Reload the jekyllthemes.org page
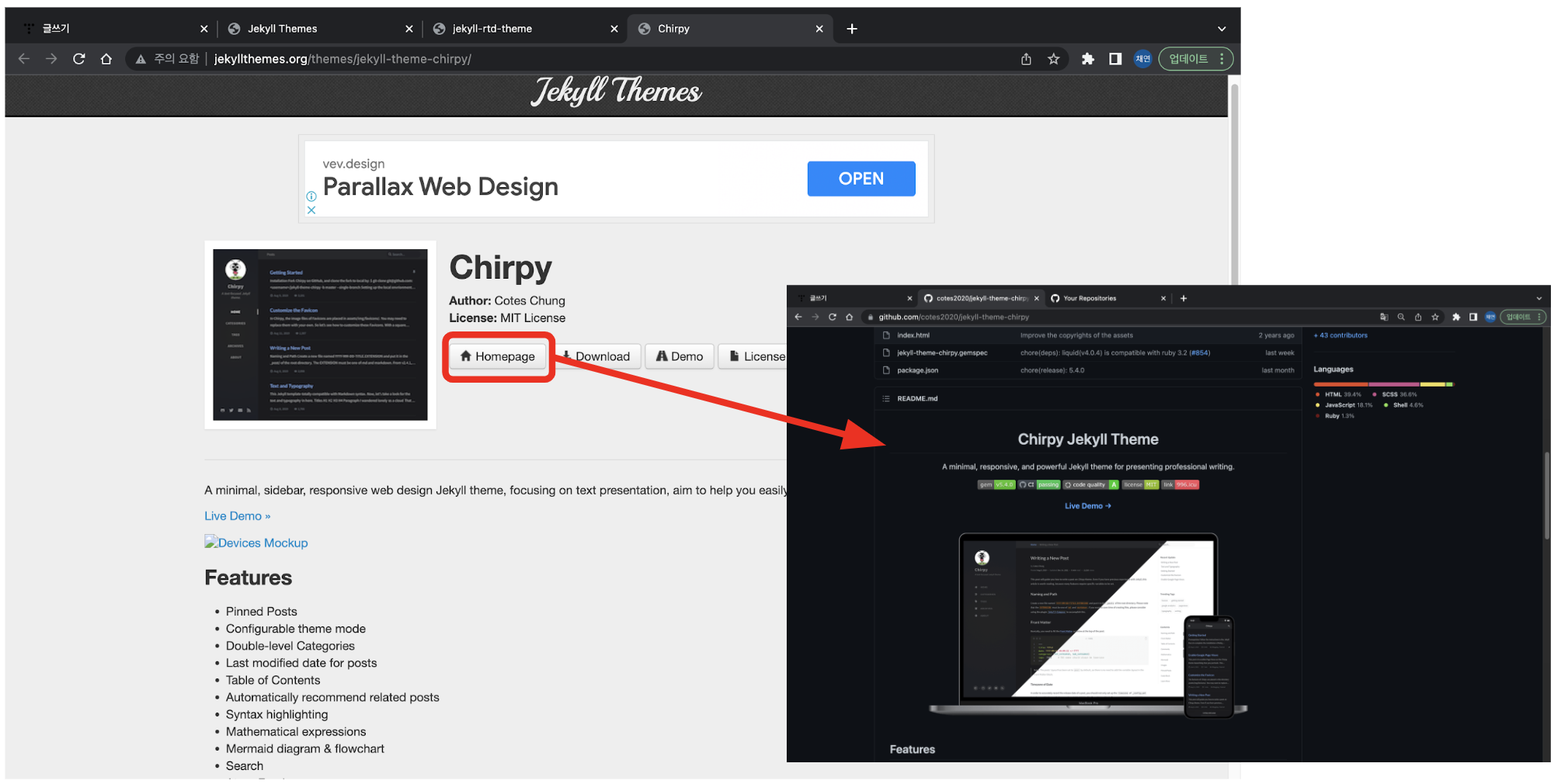Screen dimensions: 1561x784 (78, 59)
